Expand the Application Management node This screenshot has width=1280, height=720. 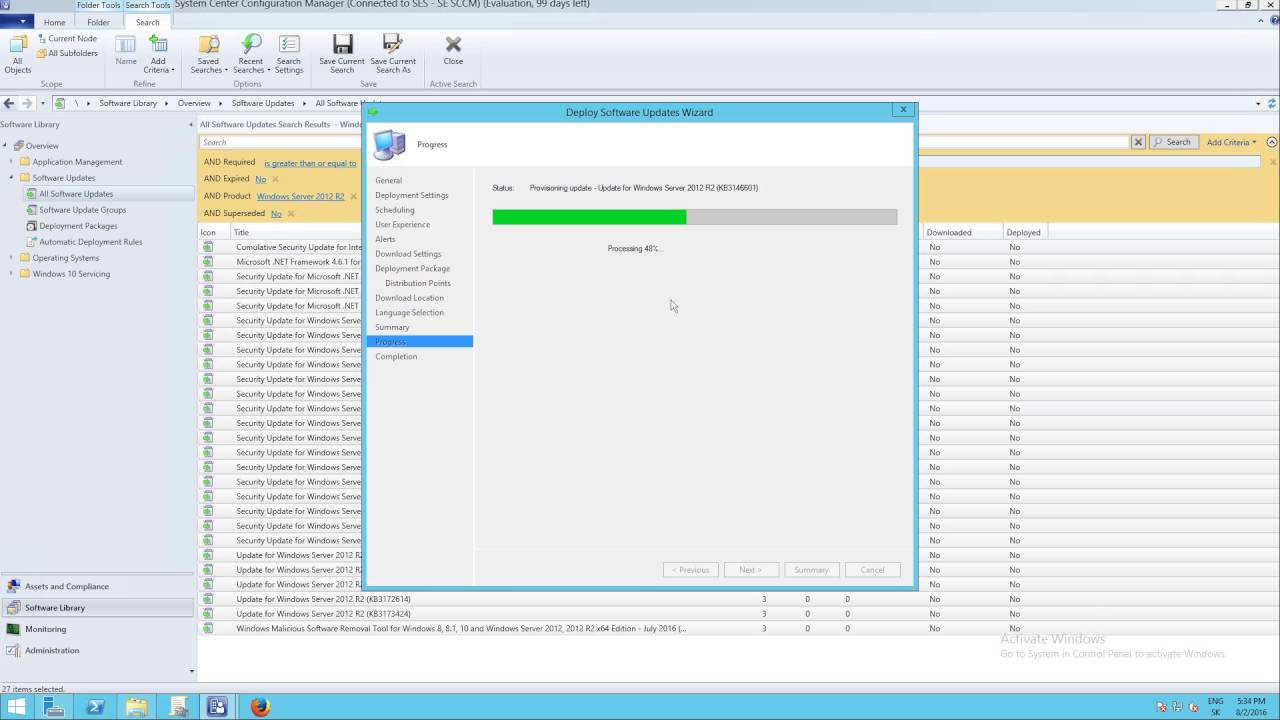(x=12, y=162)
